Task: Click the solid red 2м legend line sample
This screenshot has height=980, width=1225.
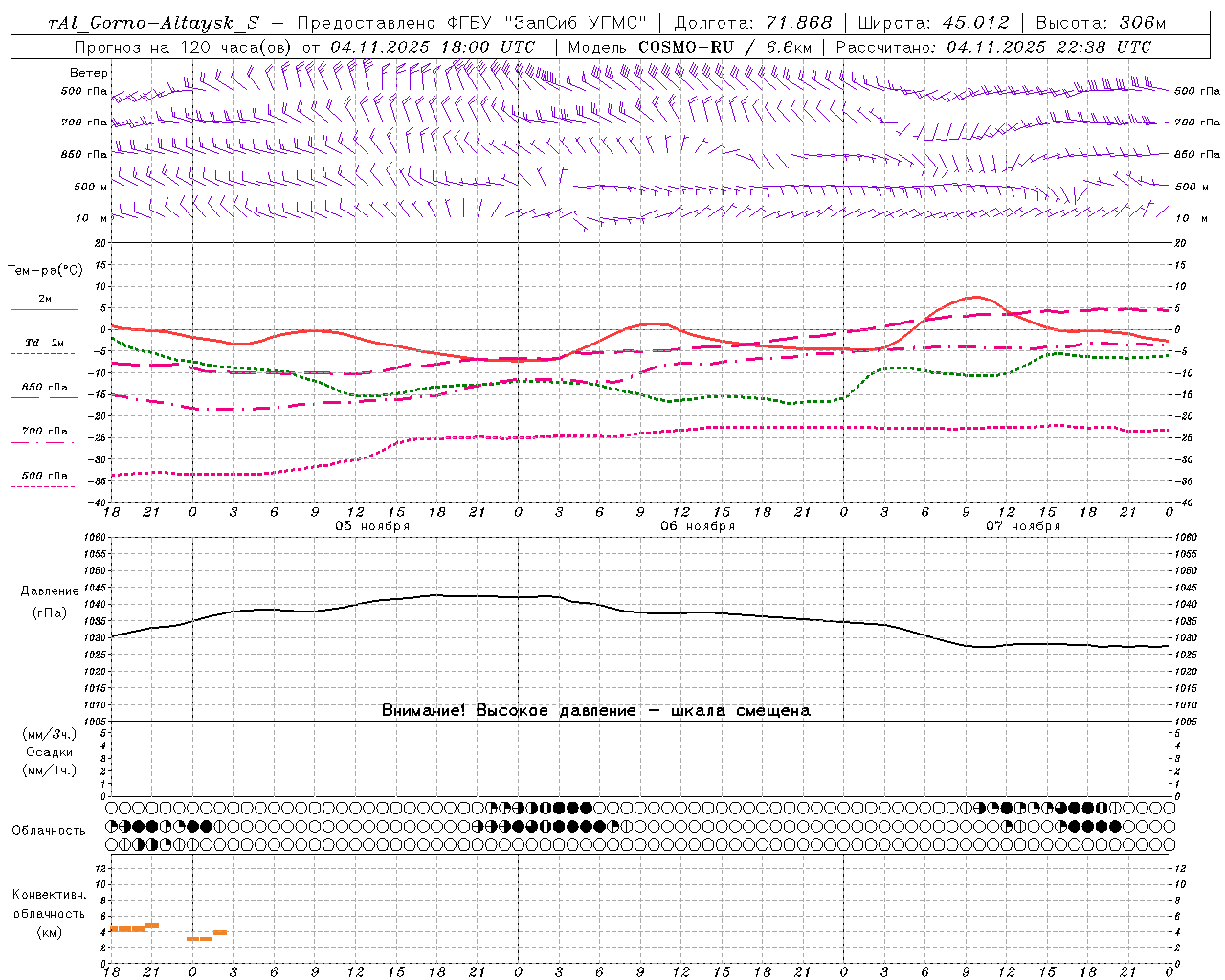Action: (44, 309)
